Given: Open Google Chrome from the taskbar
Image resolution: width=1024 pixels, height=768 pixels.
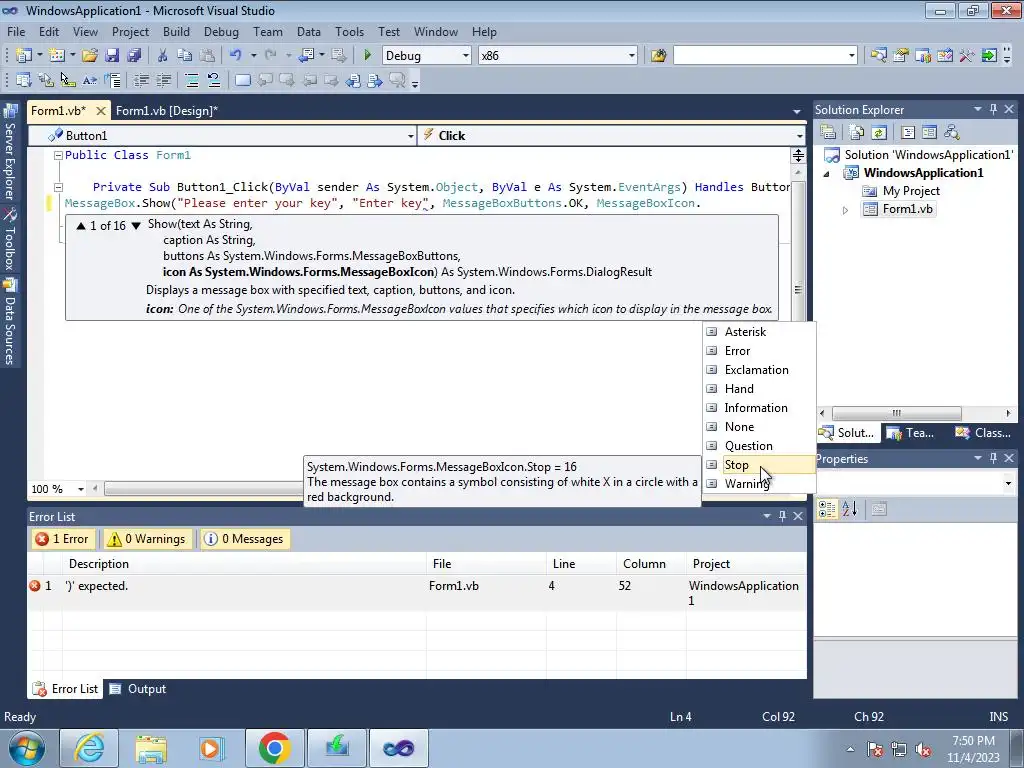Looking at the screenshot, I should 274,748.
